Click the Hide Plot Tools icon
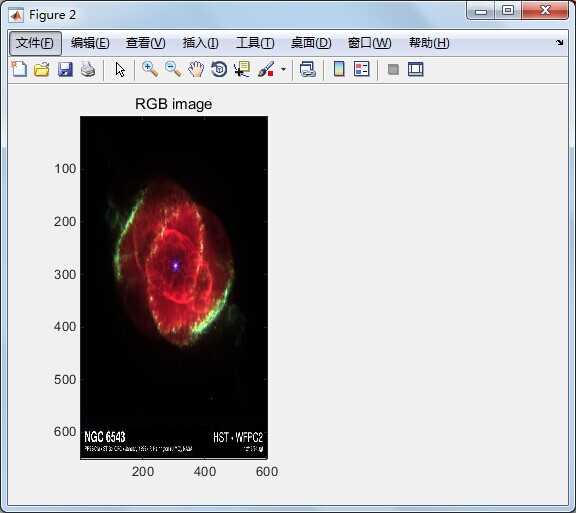576x513 pixels. point(393,69)
